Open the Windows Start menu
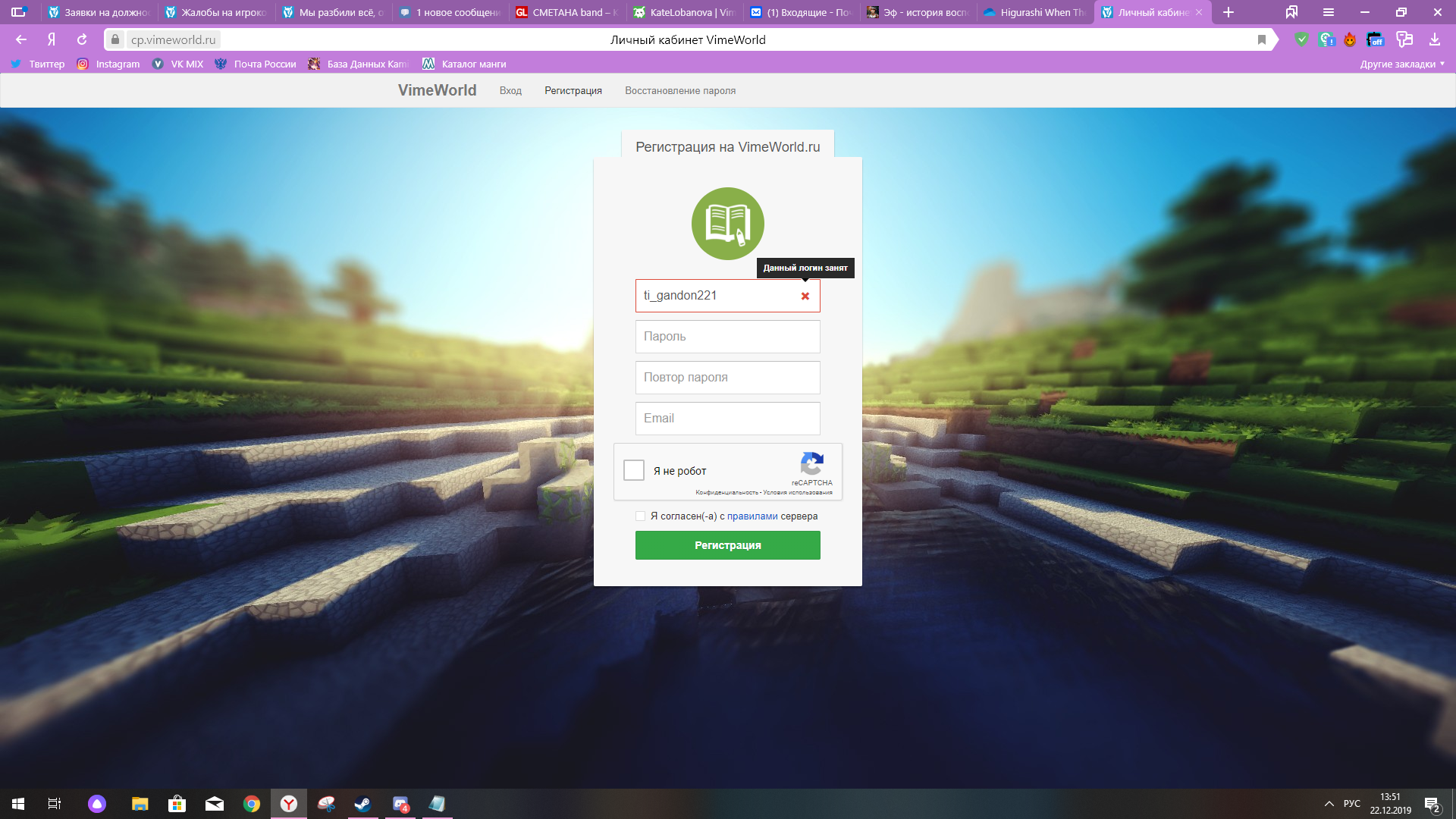Screen dimensions: 1456x819 tap(18, 804)
